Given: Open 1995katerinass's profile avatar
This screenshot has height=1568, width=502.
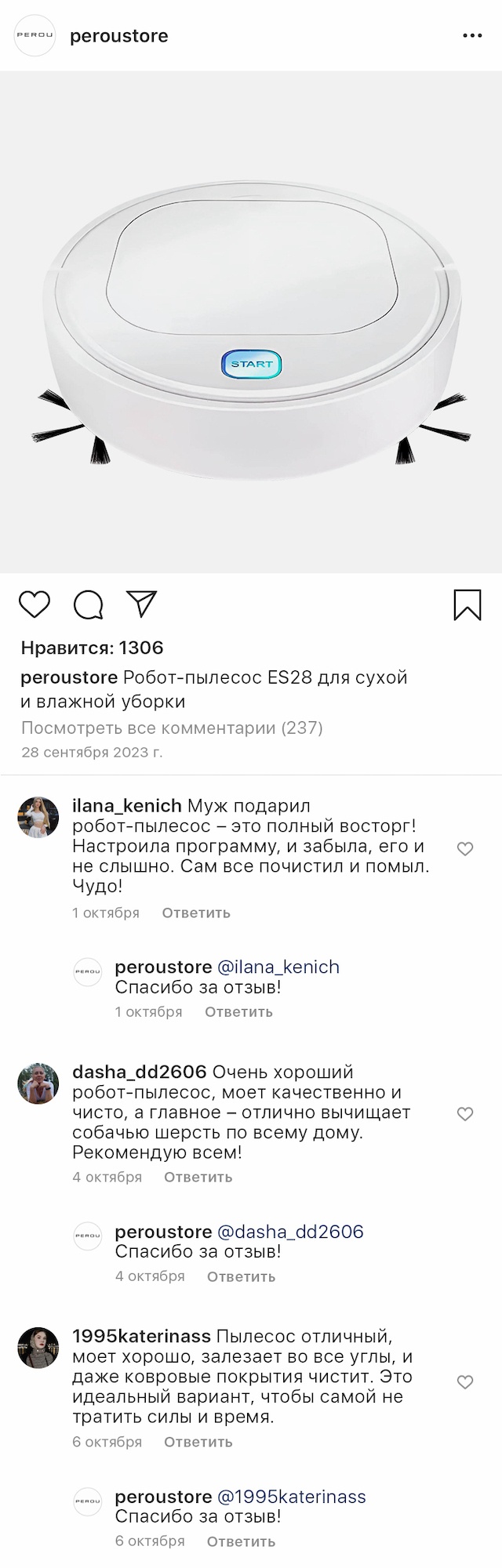Looking at the screenshot, I should [x=38, y=1348].
